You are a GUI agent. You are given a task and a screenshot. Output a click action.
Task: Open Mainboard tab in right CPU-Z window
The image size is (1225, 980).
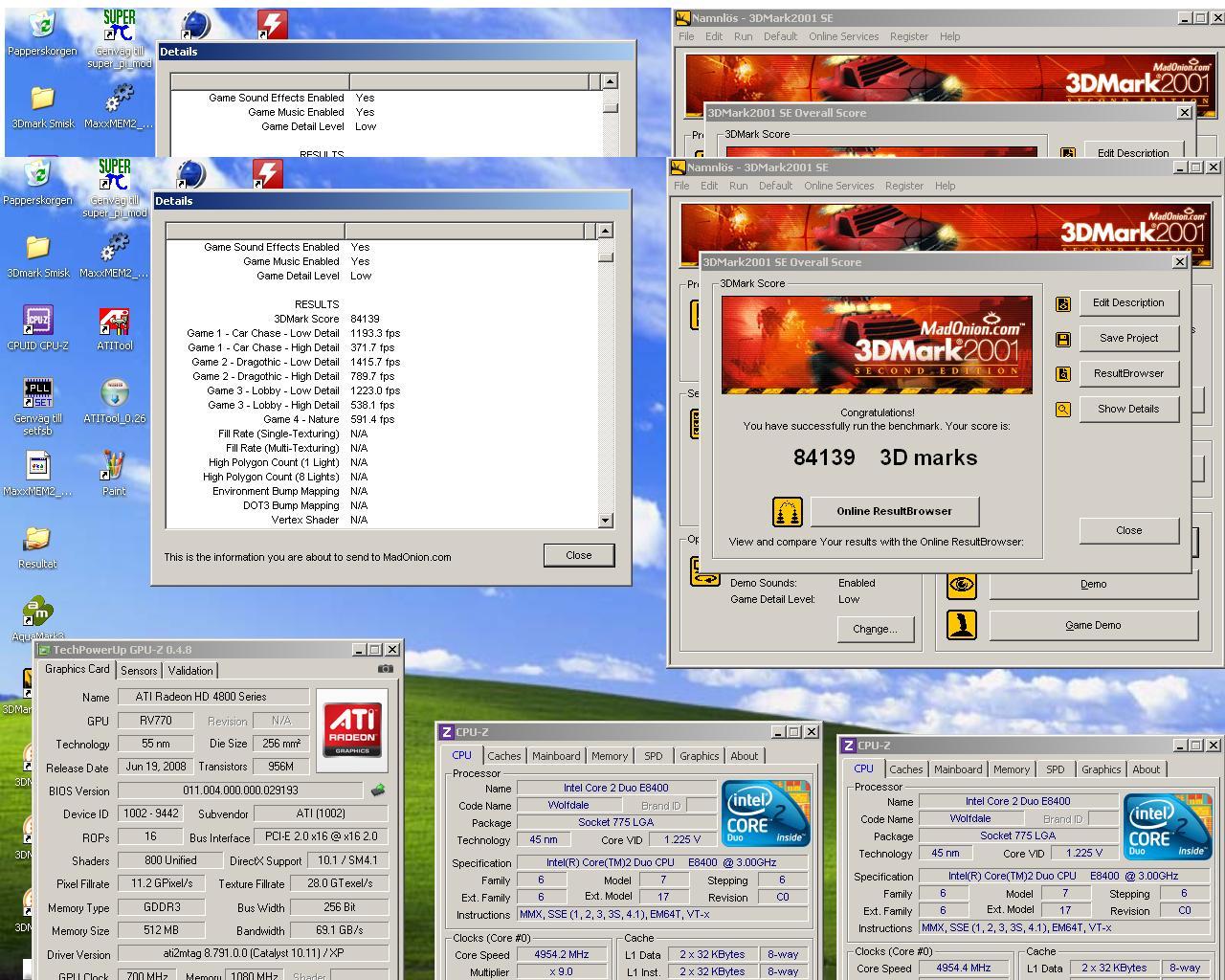click(958, 769)
